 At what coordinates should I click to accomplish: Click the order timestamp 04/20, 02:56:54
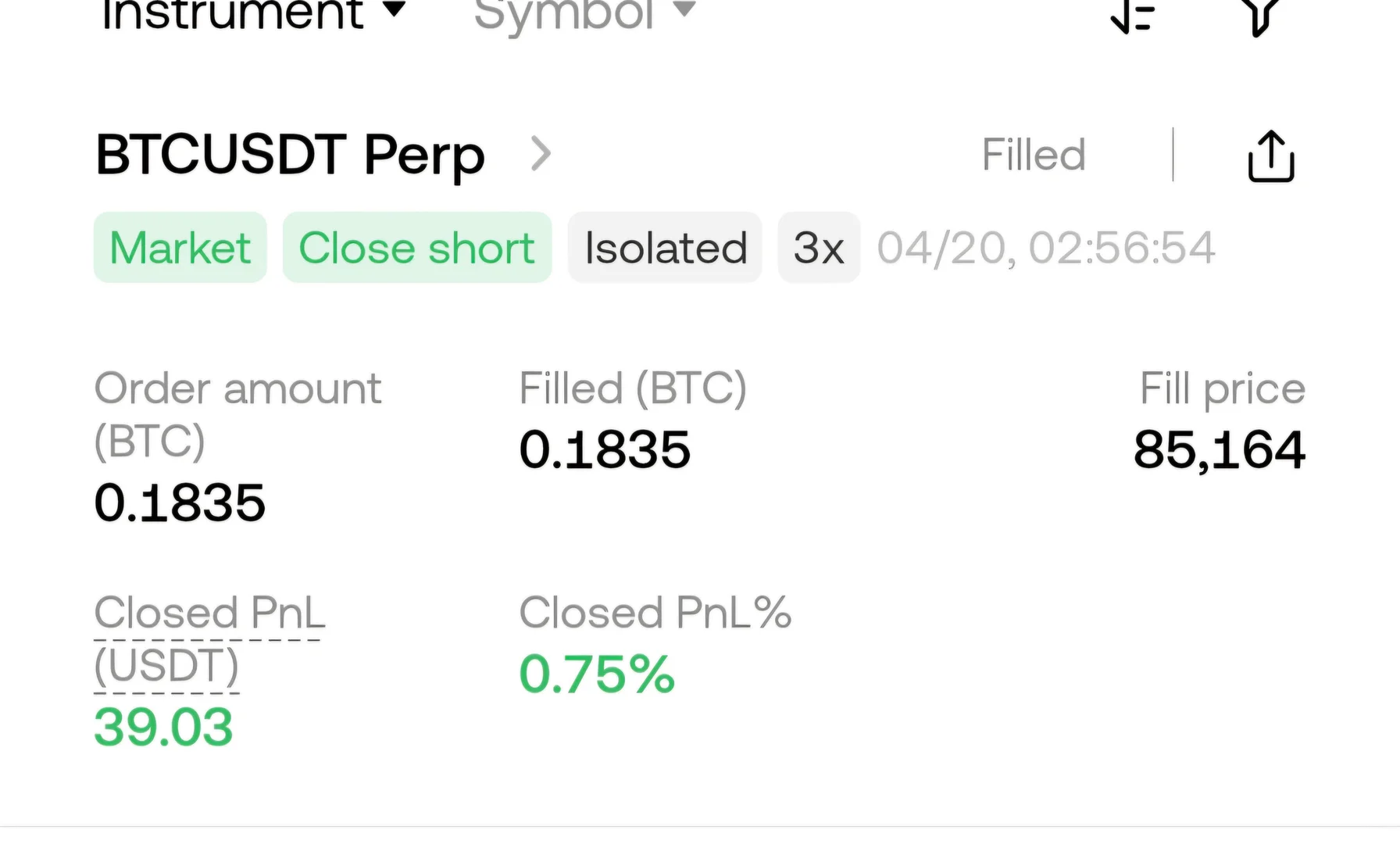pos(1046,248)
